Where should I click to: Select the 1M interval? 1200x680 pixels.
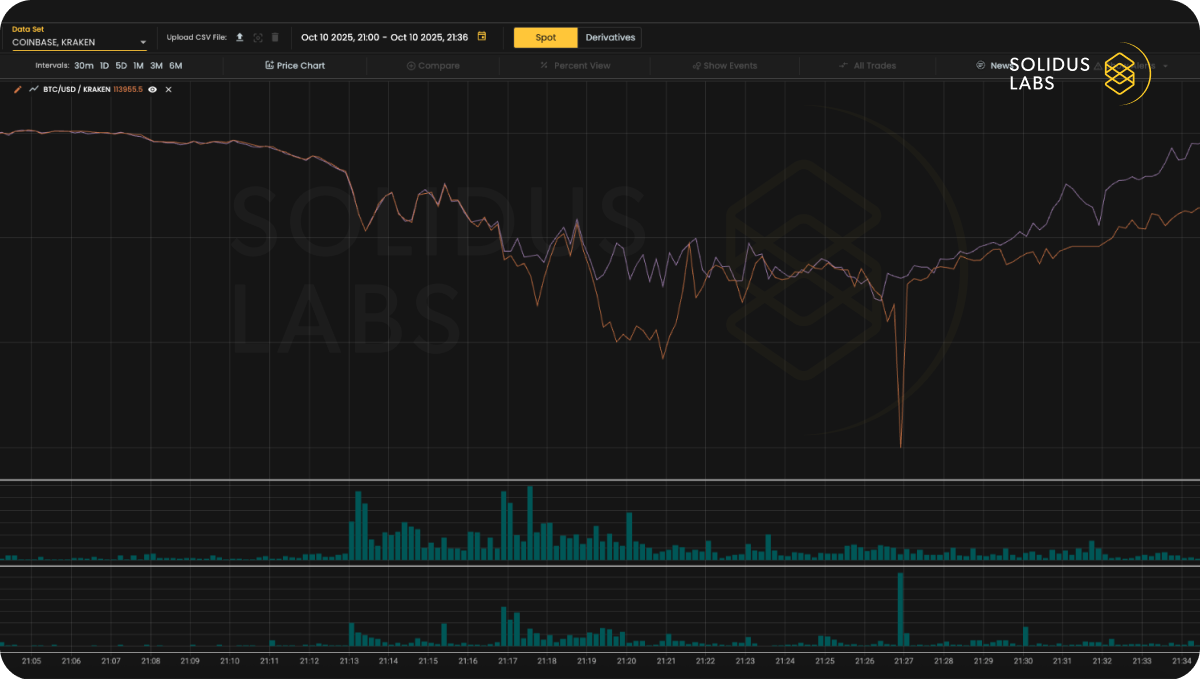click(x=138, y=66)
